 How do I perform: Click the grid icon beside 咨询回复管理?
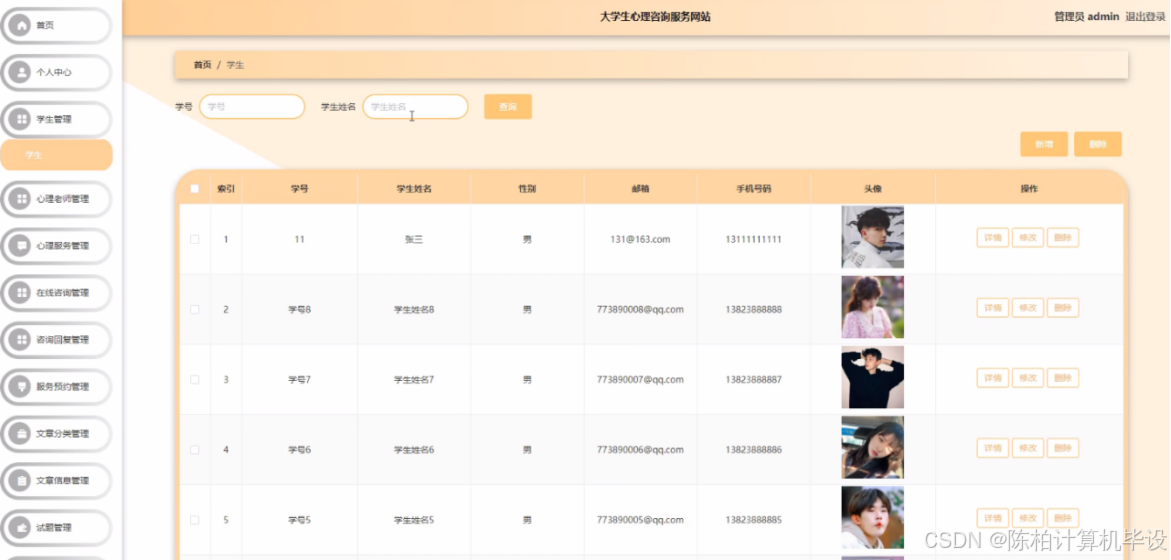tap(21, 340)
